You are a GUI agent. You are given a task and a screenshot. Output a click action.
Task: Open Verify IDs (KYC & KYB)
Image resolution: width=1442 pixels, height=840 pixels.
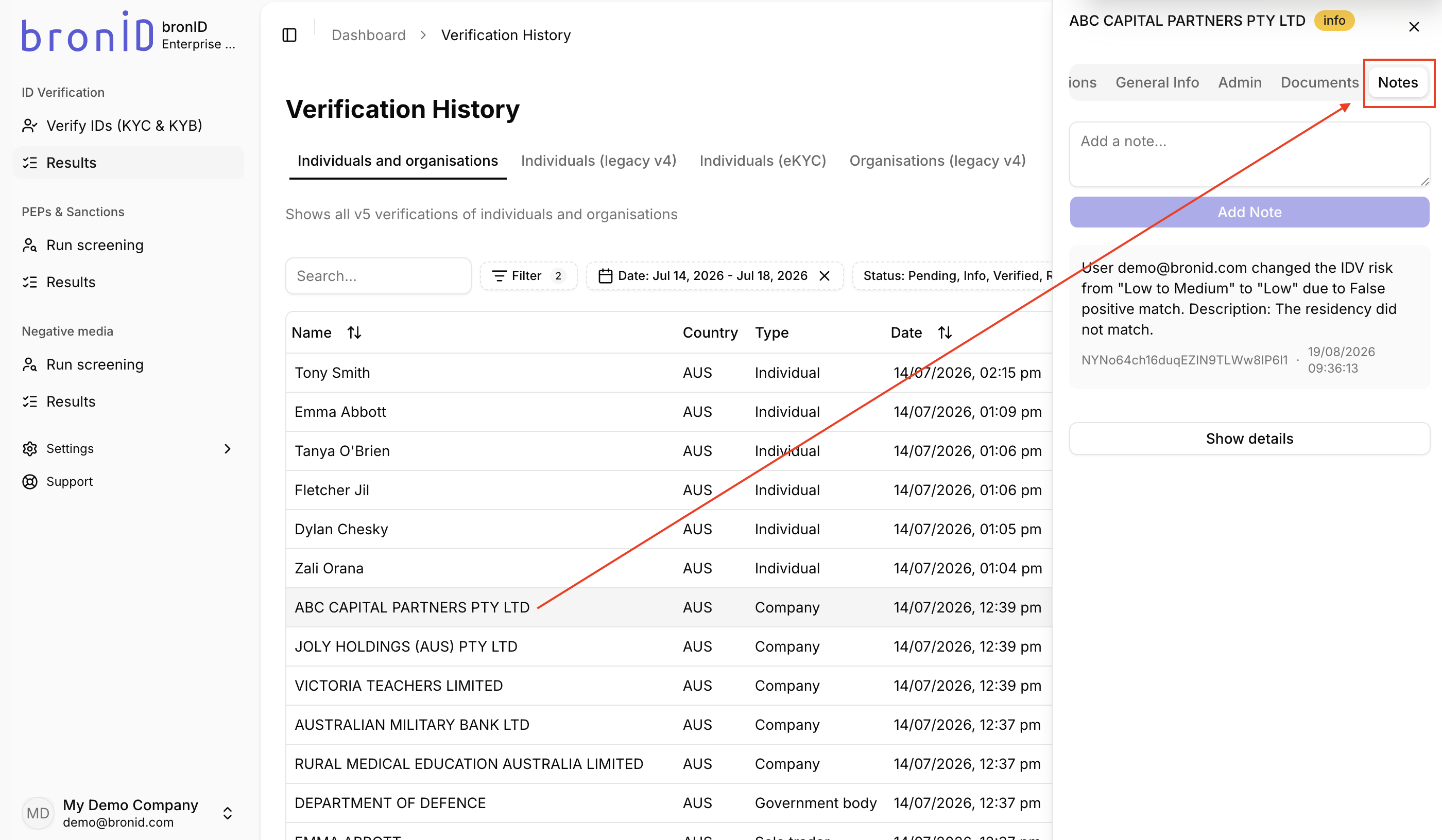[129, 126]
